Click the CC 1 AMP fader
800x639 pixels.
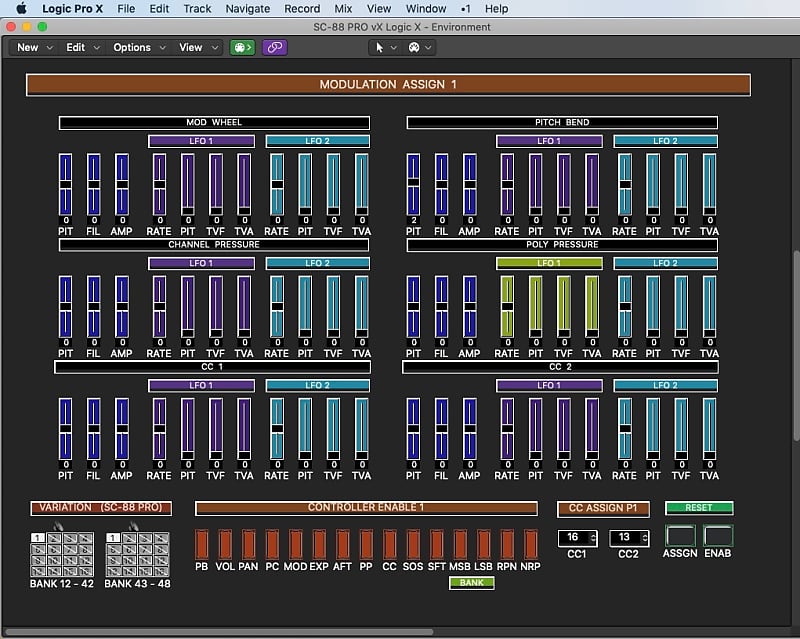coord(122,429)
